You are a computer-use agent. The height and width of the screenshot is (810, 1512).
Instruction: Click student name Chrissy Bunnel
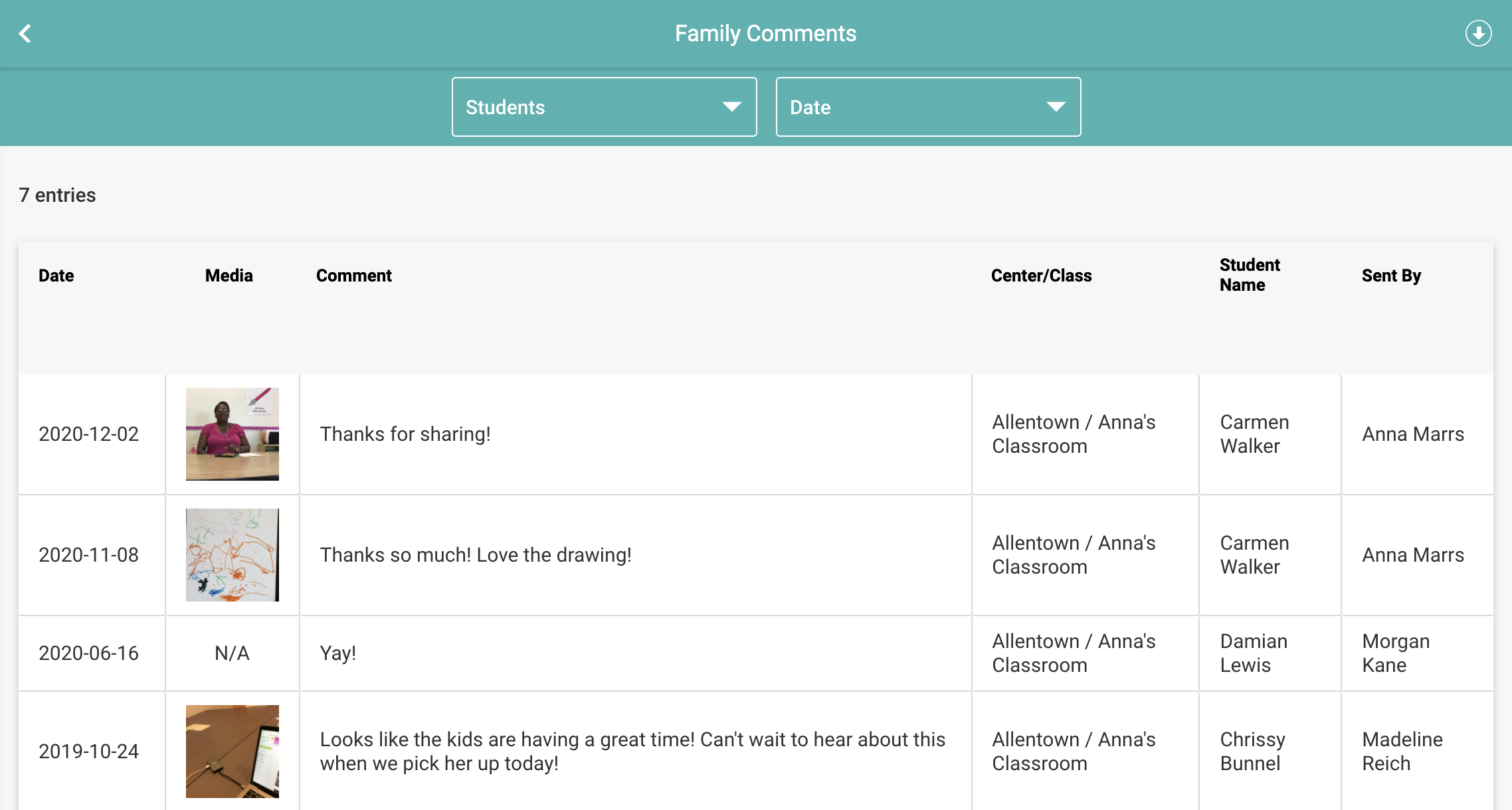[1252, 752]
